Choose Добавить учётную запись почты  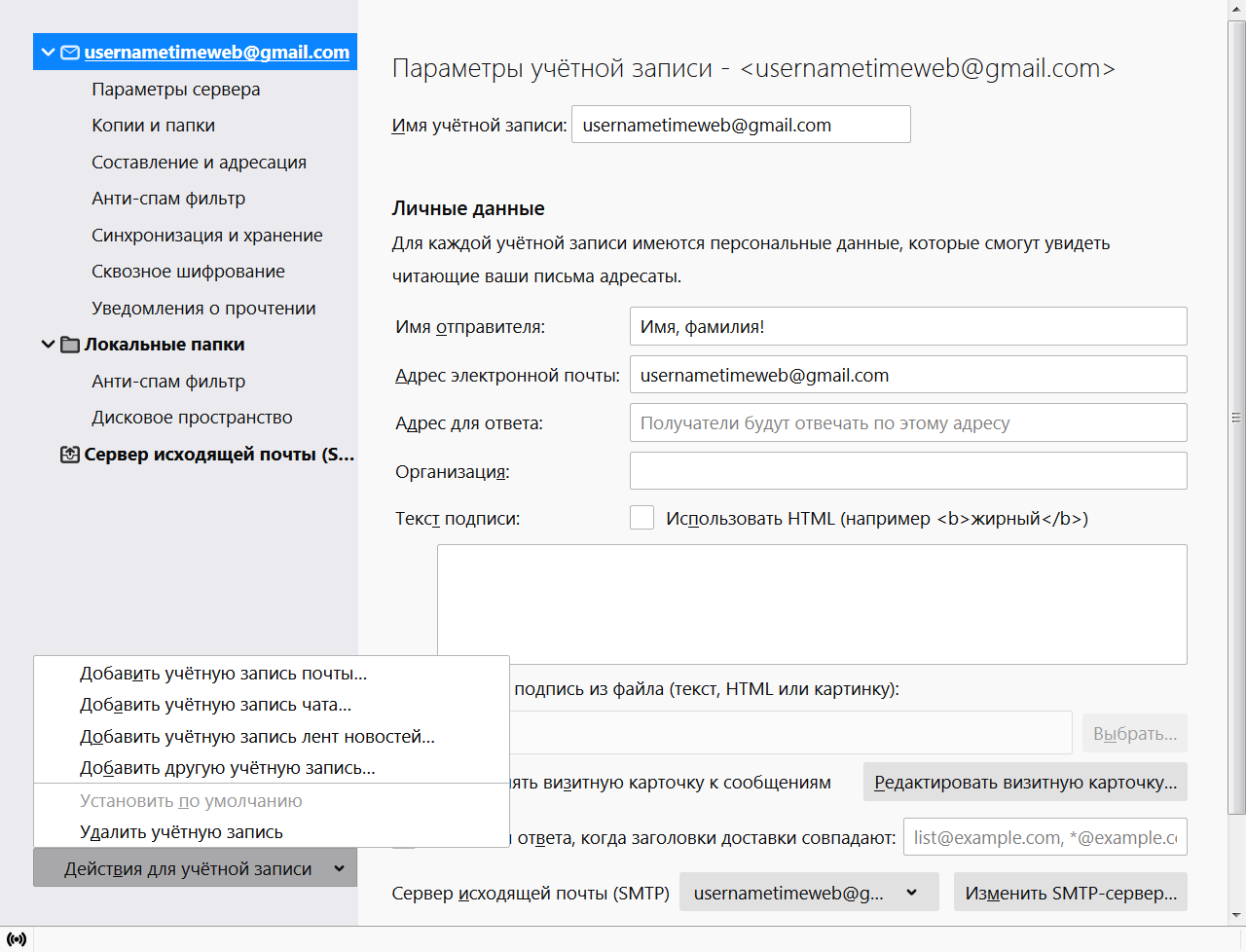223,674
